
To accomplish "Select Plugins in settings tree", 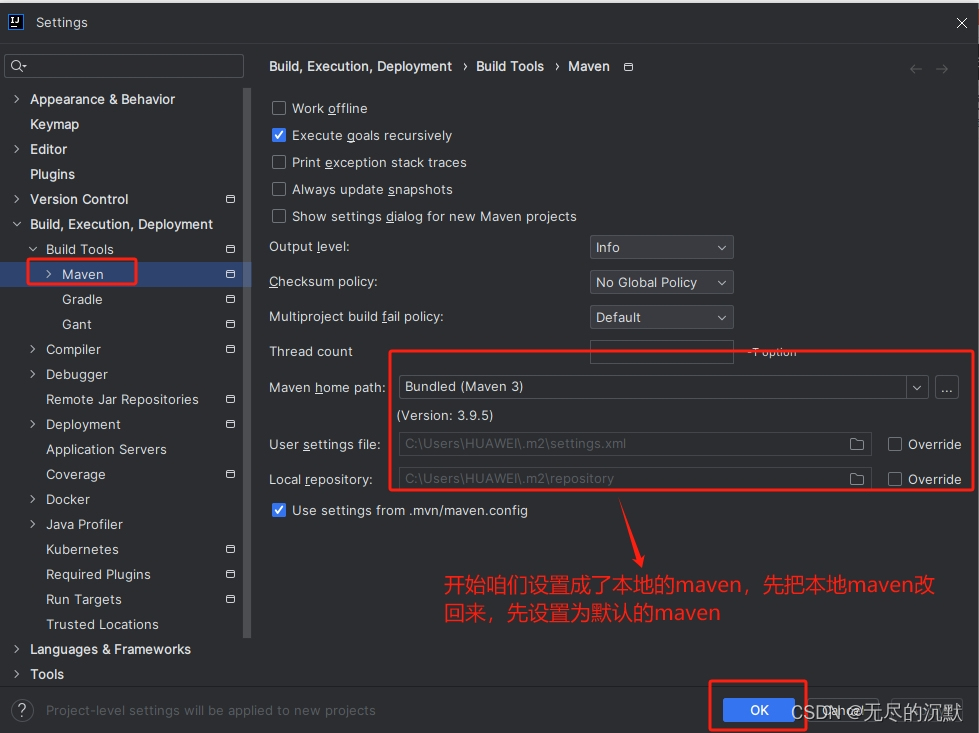I will pos(52,174).
